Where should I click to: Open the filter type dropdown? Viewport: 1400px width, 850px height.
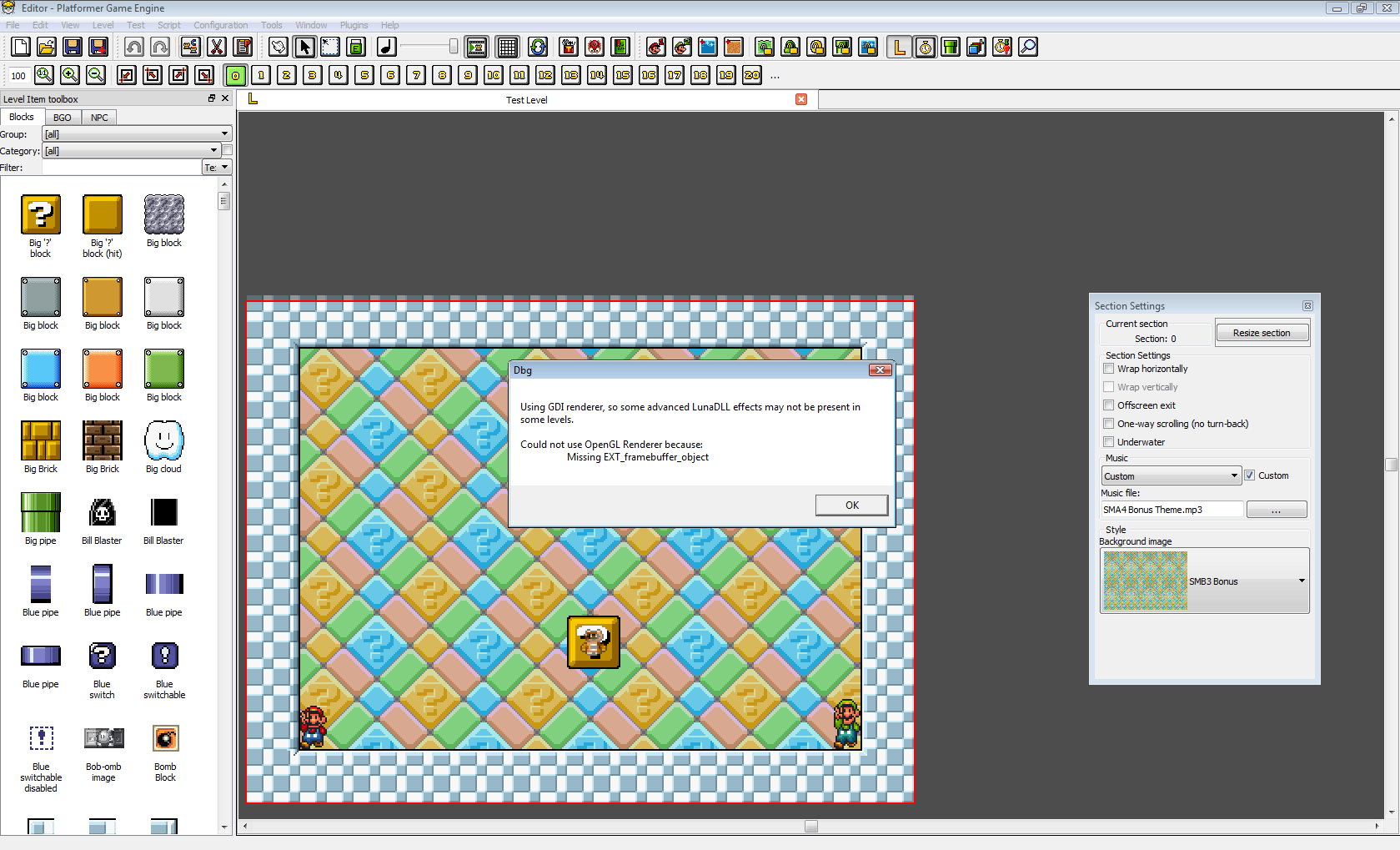(x=217, y=168)
